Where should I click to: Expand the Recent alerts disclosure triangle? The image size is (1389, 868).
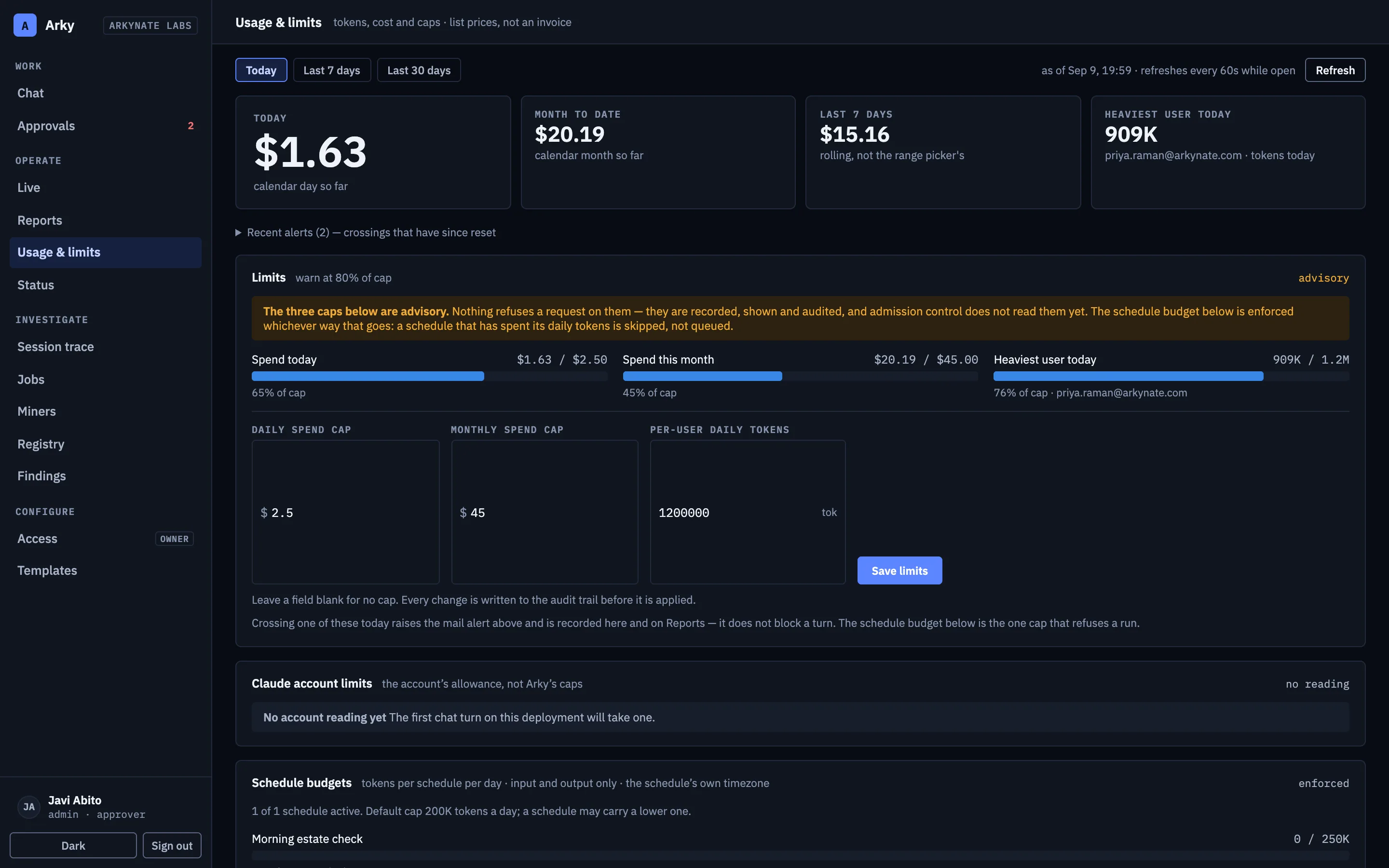pyautogui.click(x=238, y=232)
